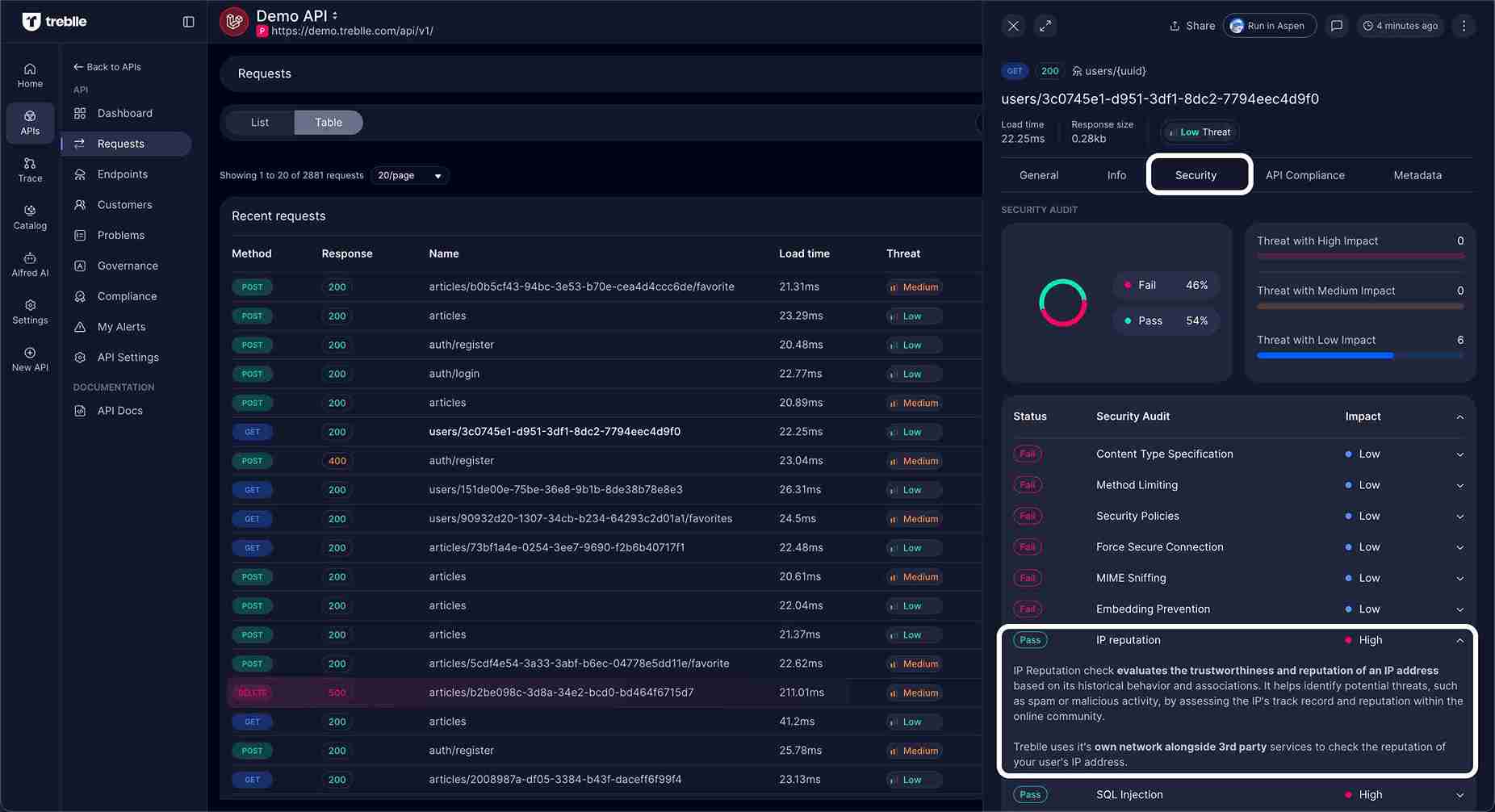Image resolution: width=1495 pixels, height=812 pixels.
Task: Open the Metadata tab
Action: tap(1417, 175)
